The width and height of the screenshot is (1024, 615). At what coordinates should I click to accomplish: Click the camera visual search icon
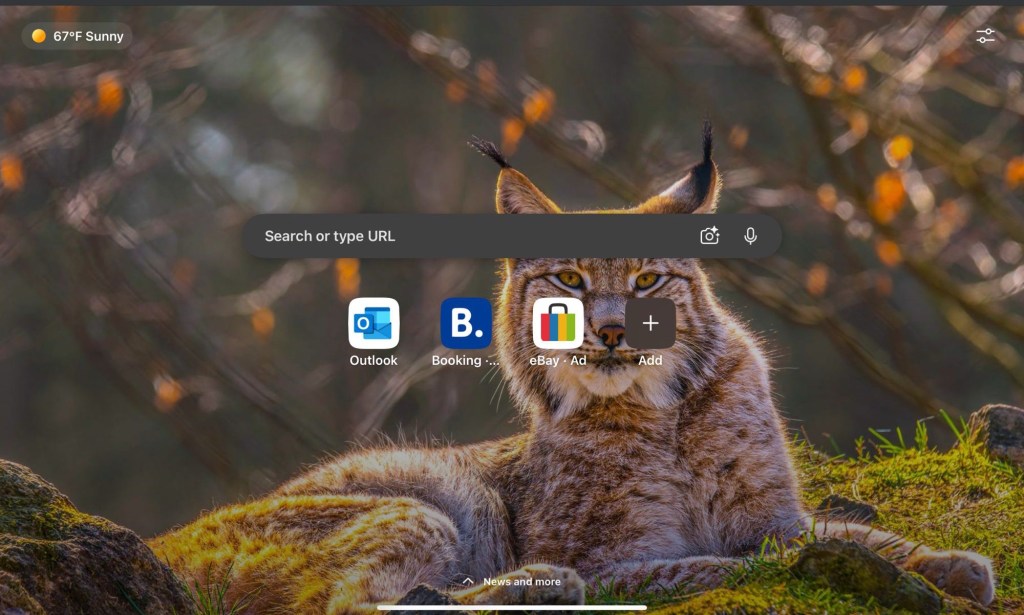coord(709,236)
